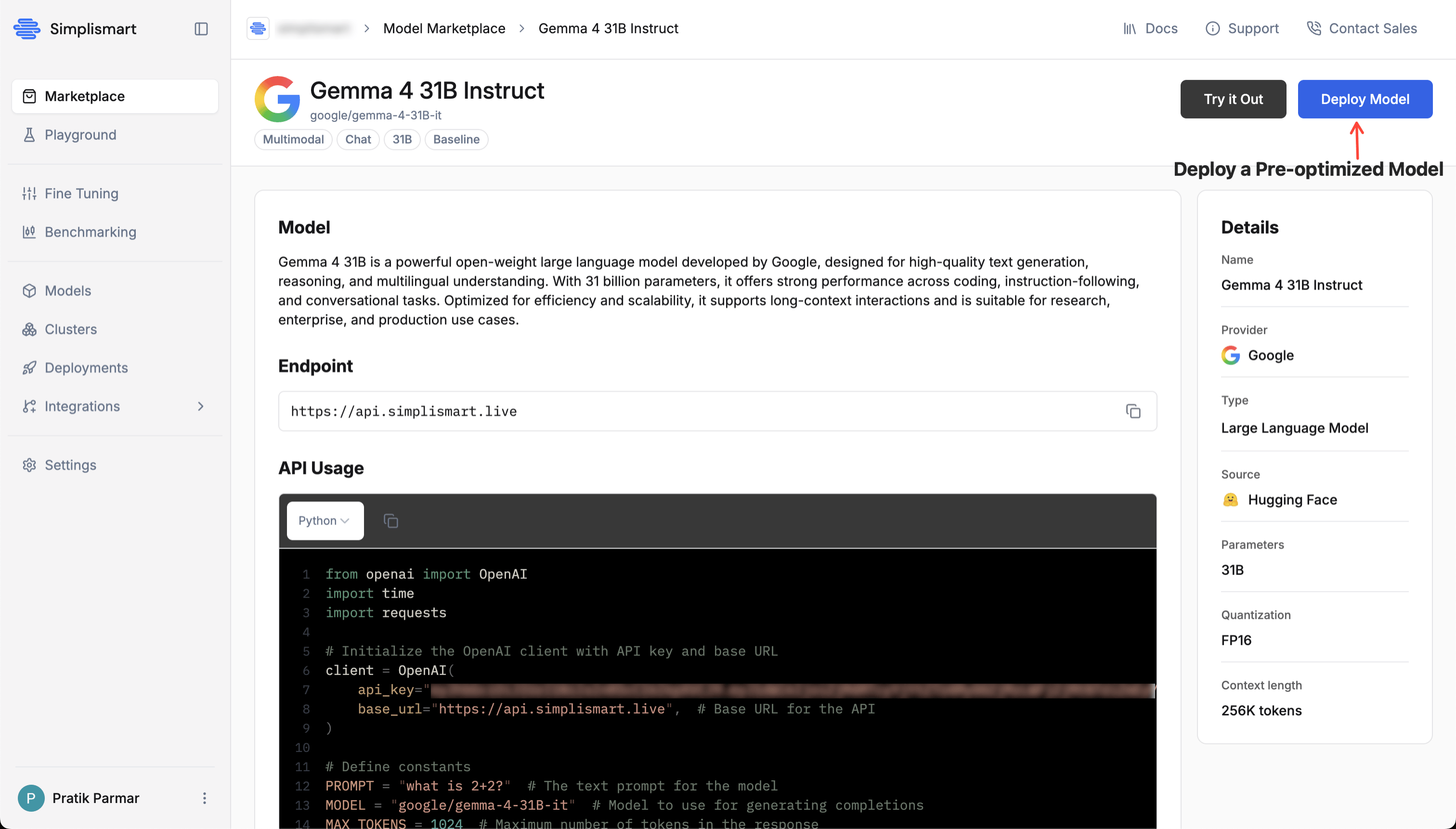Open the Support link
1456x829 pixels.
(x=1242, y=28)
